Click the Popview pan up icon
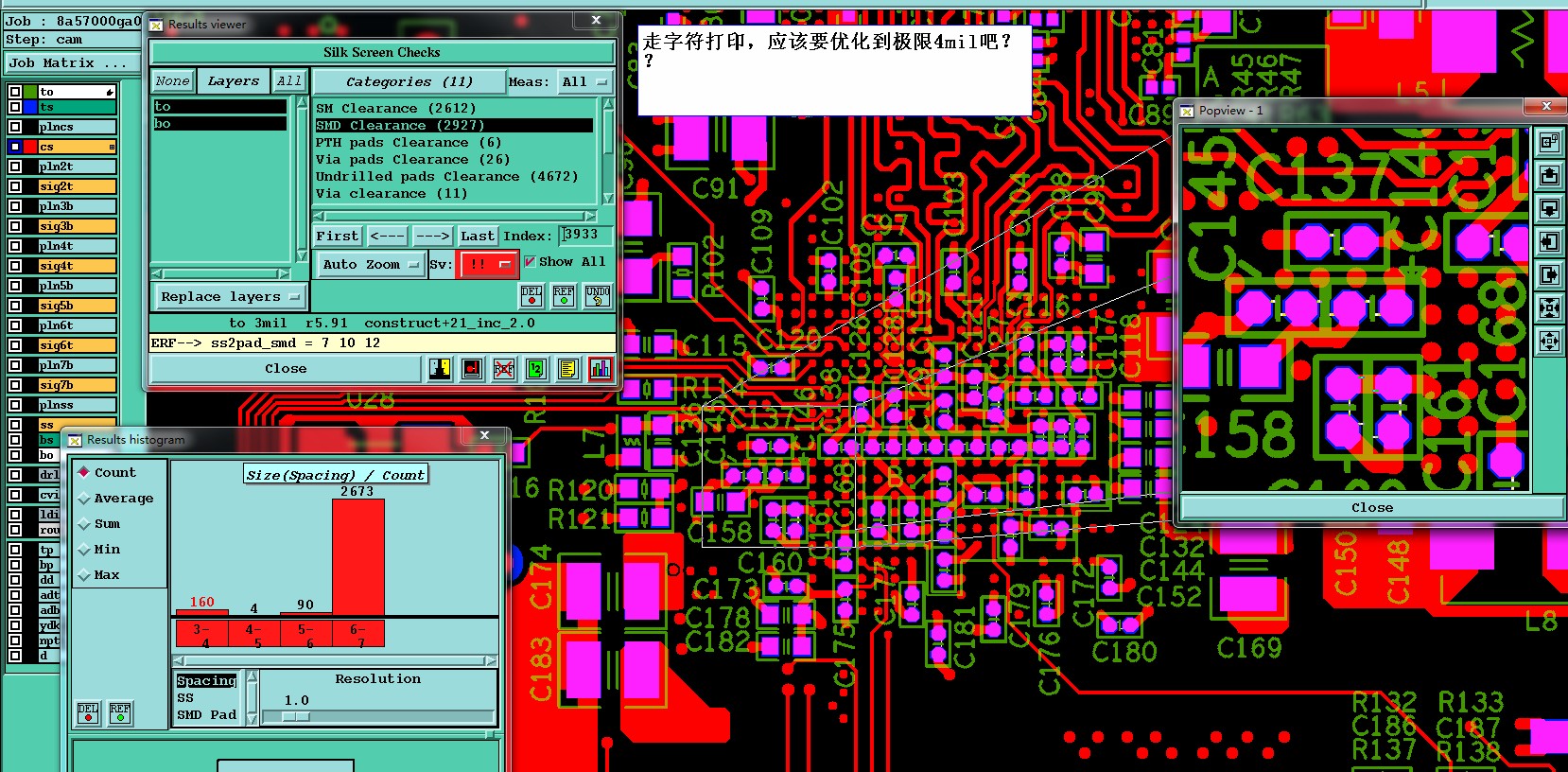Image resolution: width=1568 pixels, height=772 pixels. coord(1549,175)
